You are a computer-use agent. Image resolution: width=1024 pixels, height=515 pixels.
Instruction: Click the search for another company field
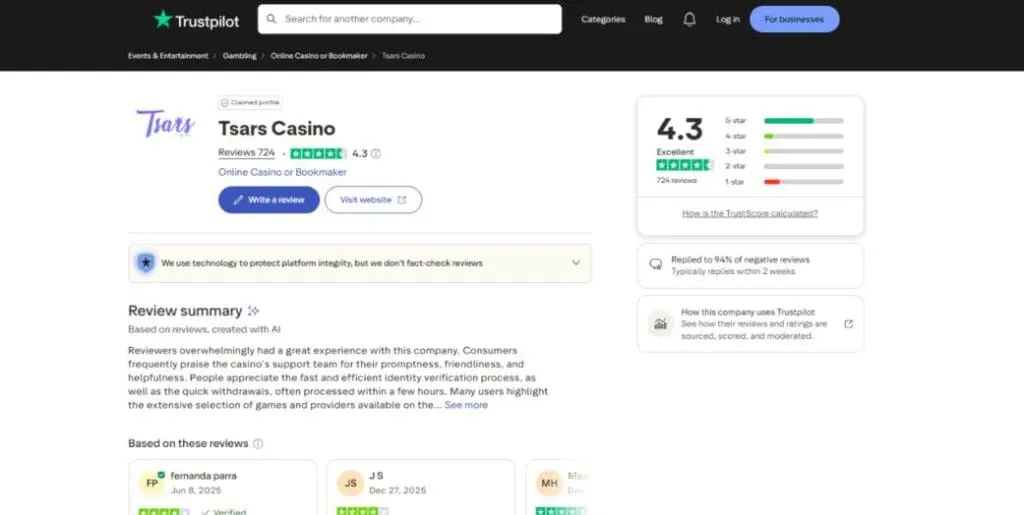point(410,19)
